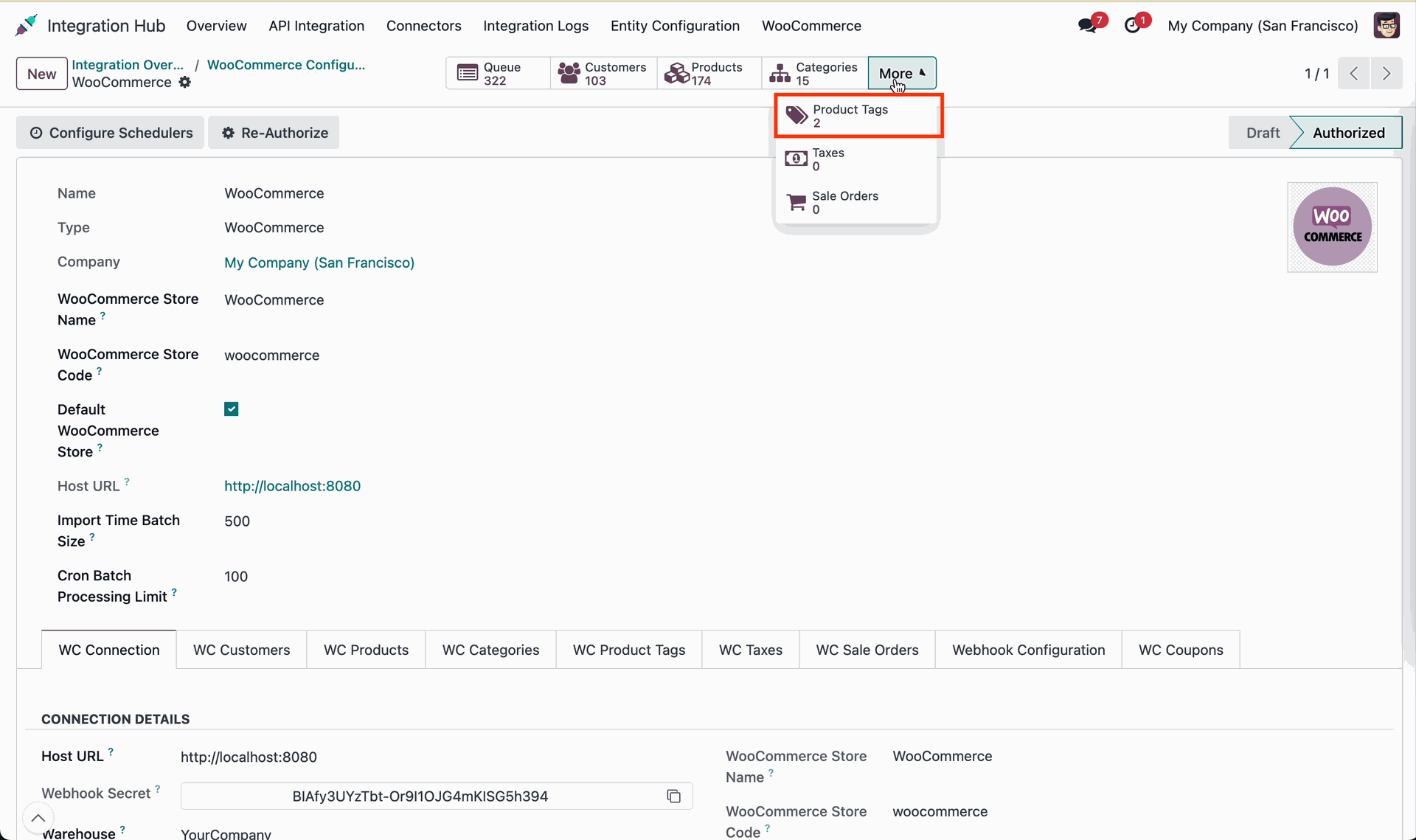The image size is (1416, 840).
Task: Open Sale Orders from the More menu
Action: coord(855,202)
